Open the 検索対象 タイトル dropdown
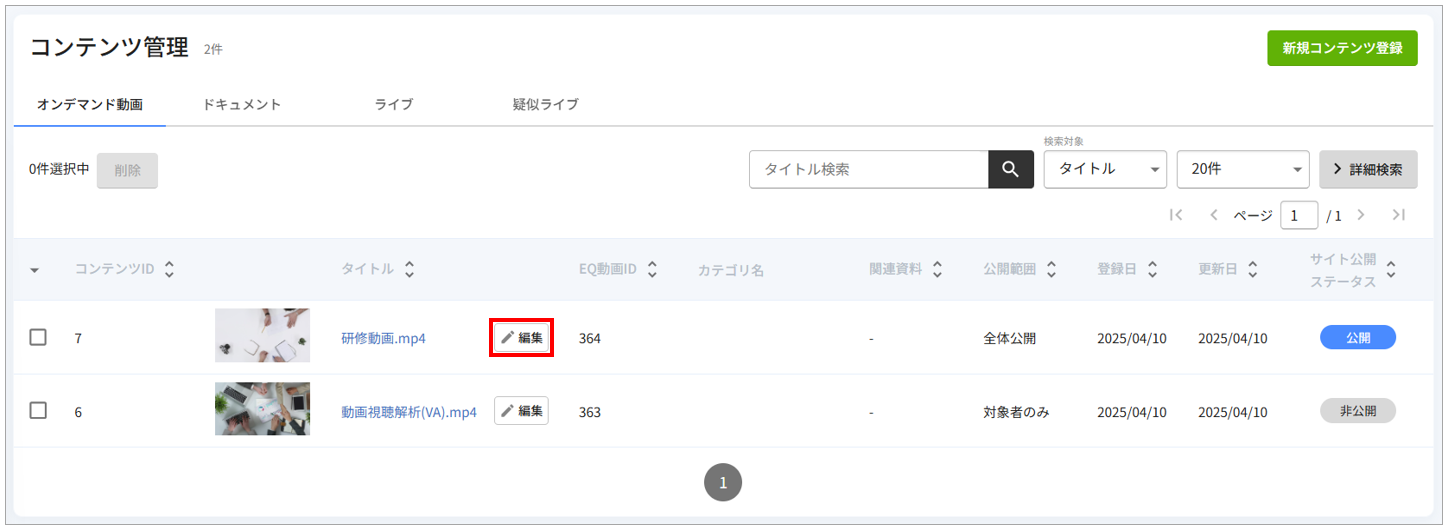The height and width of the screenshot is (528, 1447). 1105,169
